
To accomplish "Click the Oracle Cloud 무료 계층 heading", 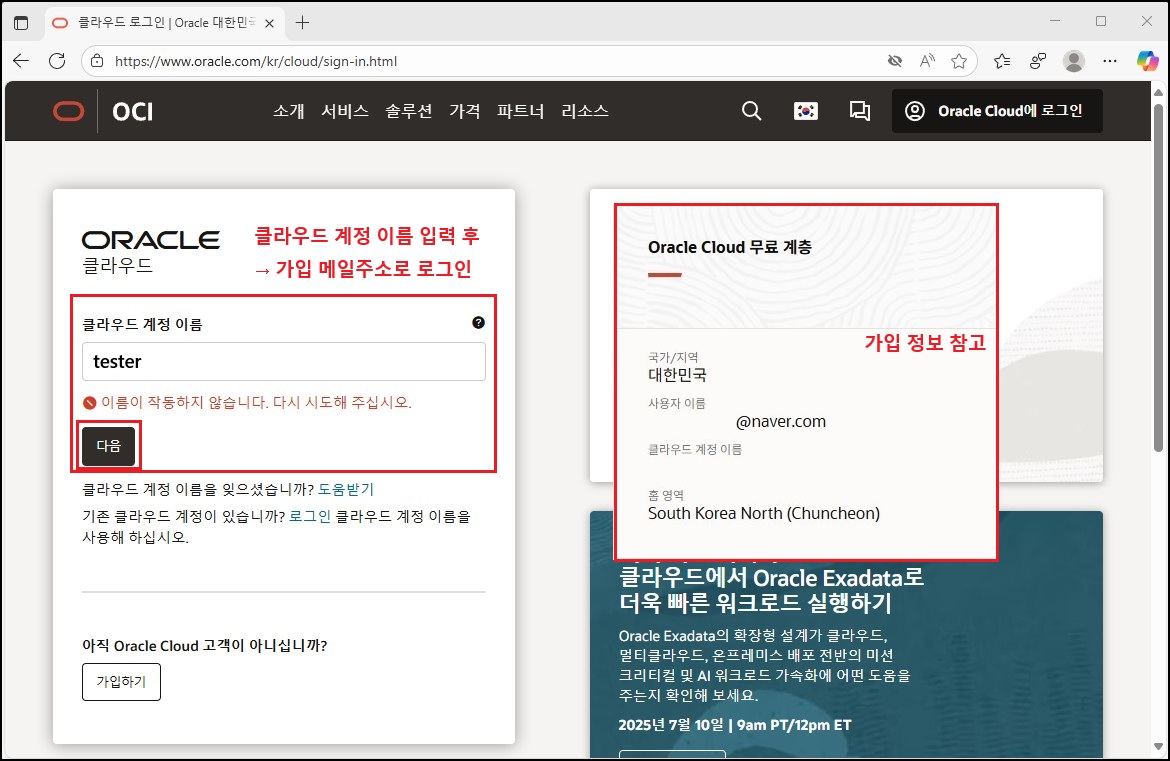I will click(730, 247).
